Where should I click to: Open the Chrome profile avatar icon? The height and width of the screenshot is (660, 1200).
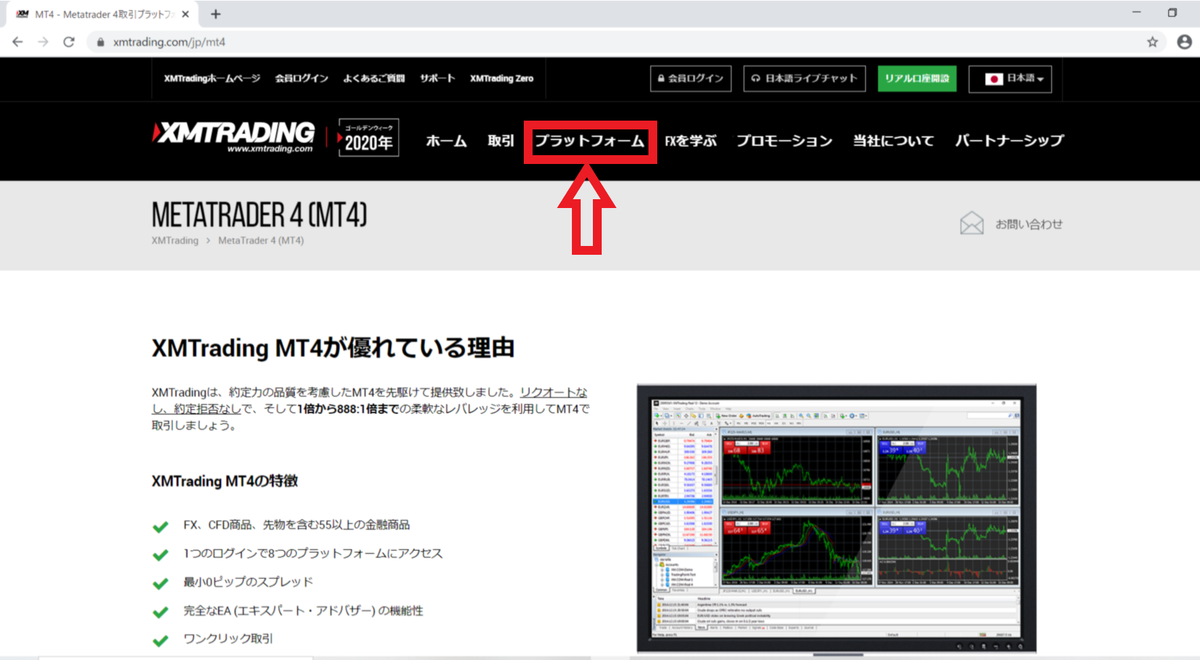coord(1184,42)
